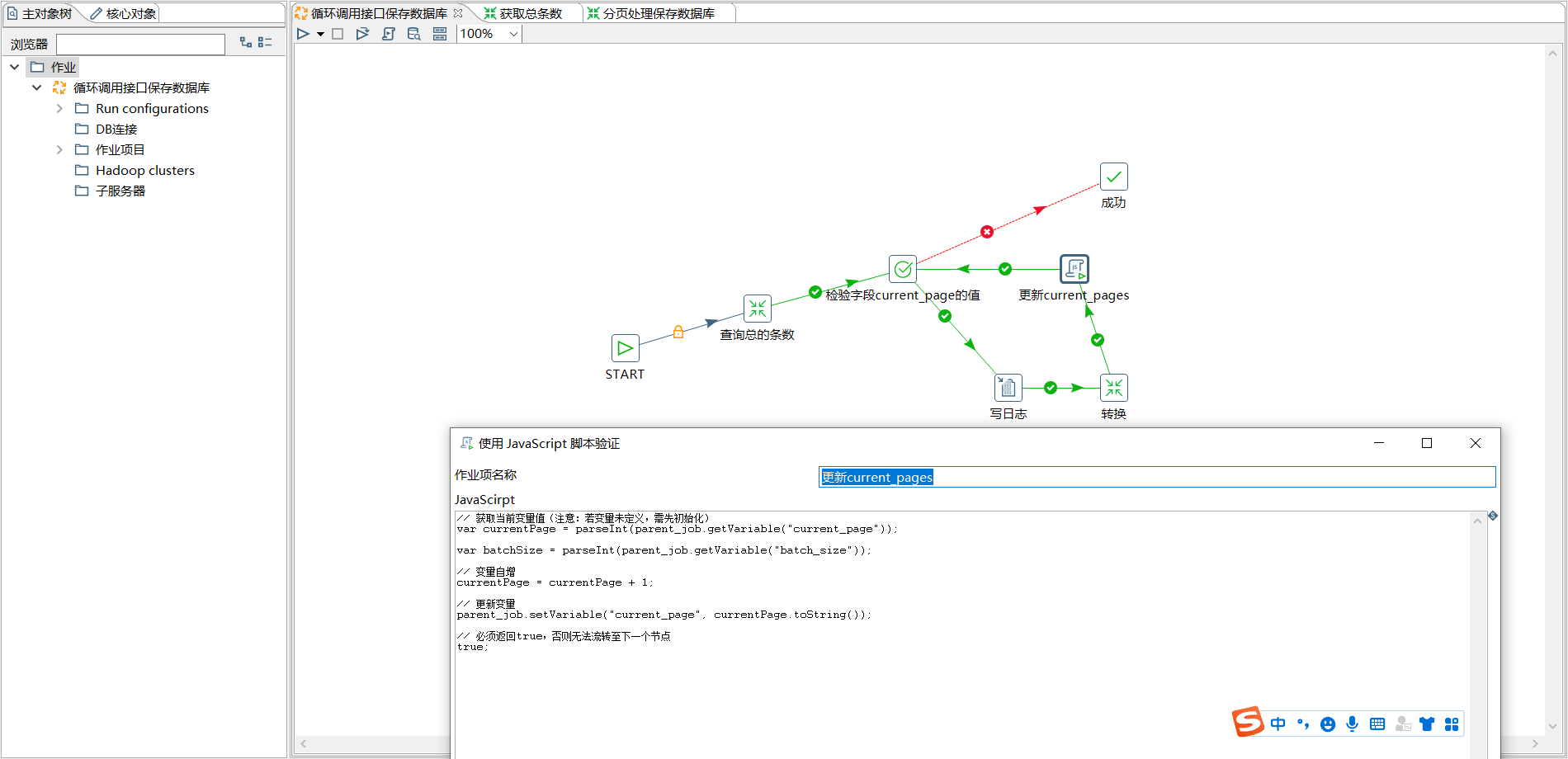Click the Stop job square icon
1568x759 pixels.
(x=338, y=34)
